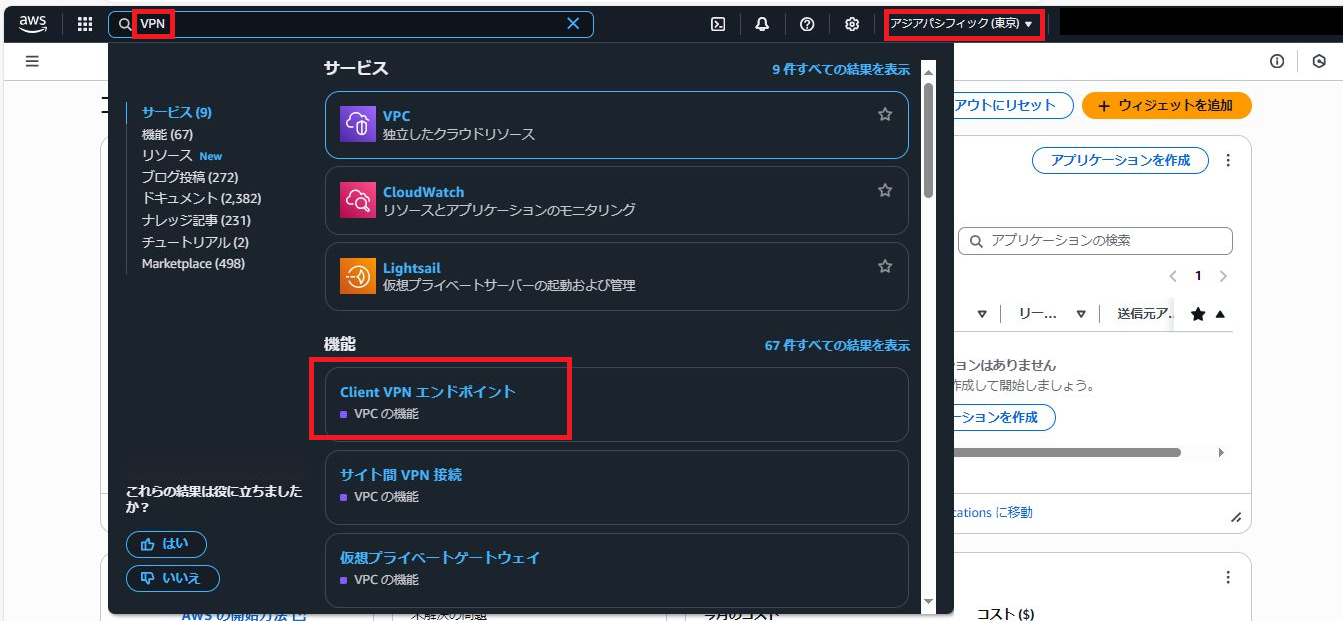Launch CloudShell terminal icon

tap(718, 24)
